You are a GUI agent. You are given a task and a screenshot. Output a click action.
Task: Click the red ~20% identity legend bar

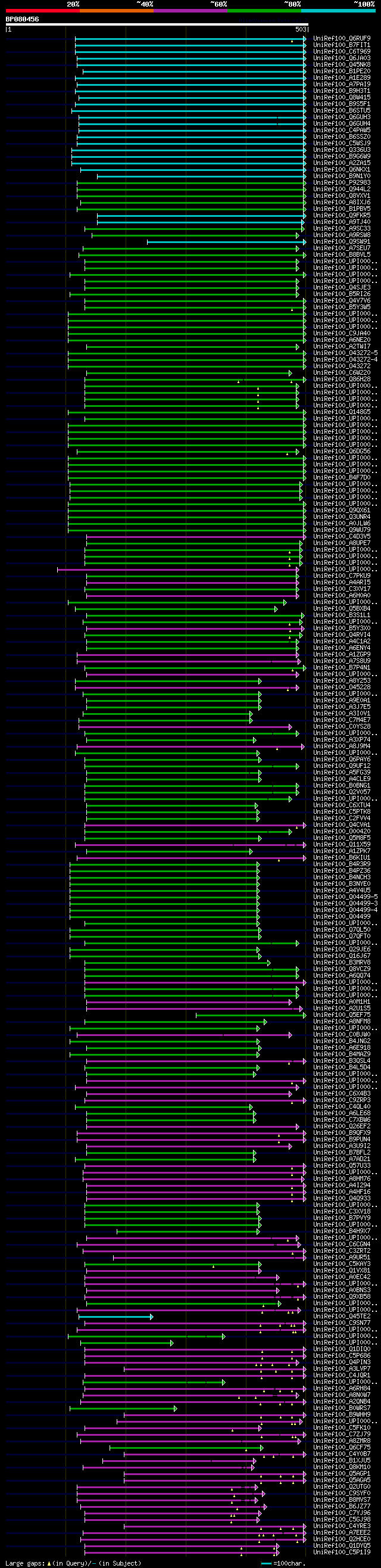coord(43,10)
